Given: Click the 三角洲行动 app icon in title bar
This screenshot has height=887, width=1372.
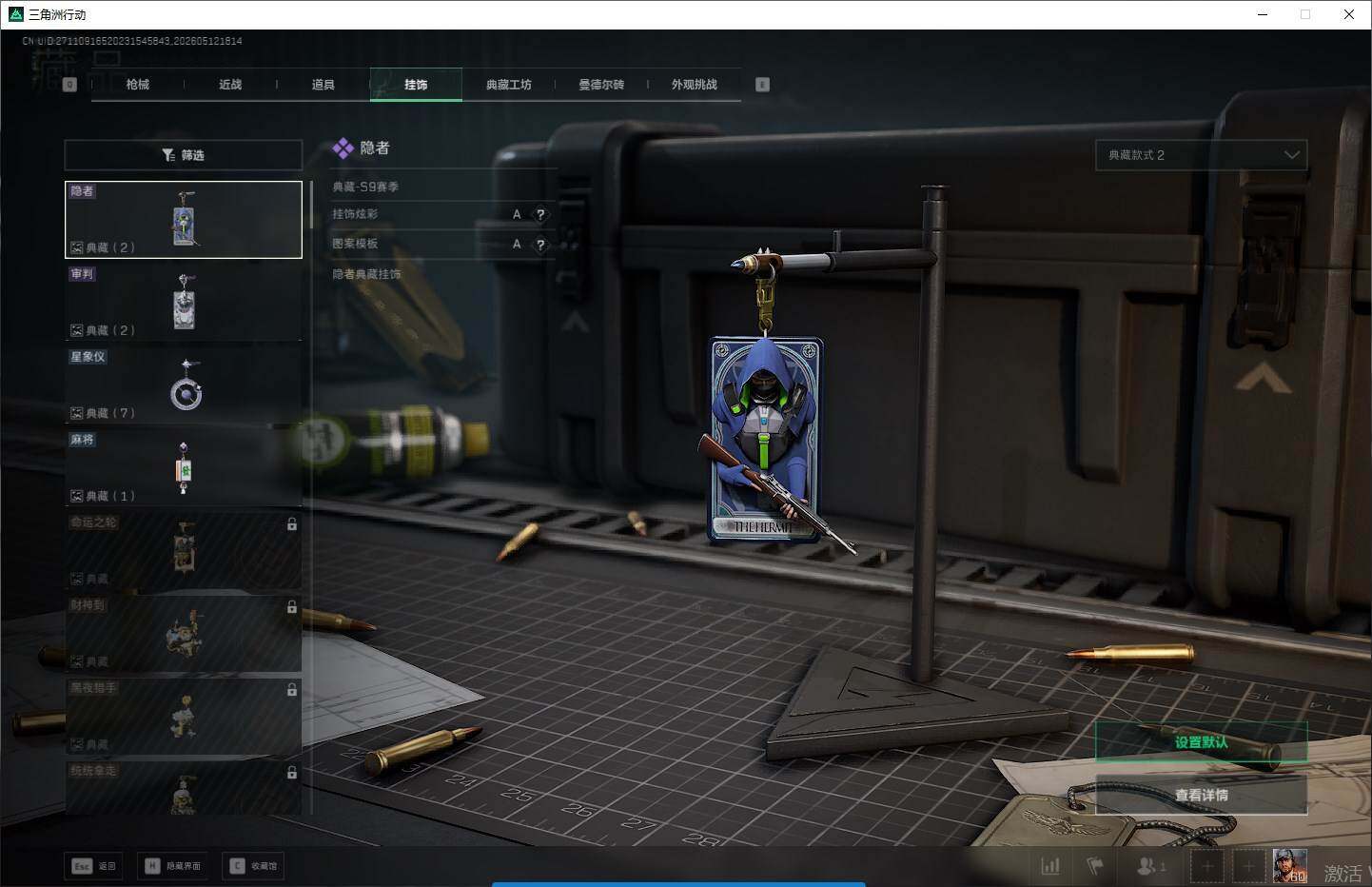Looking at the screenshot, I should 15,14.
